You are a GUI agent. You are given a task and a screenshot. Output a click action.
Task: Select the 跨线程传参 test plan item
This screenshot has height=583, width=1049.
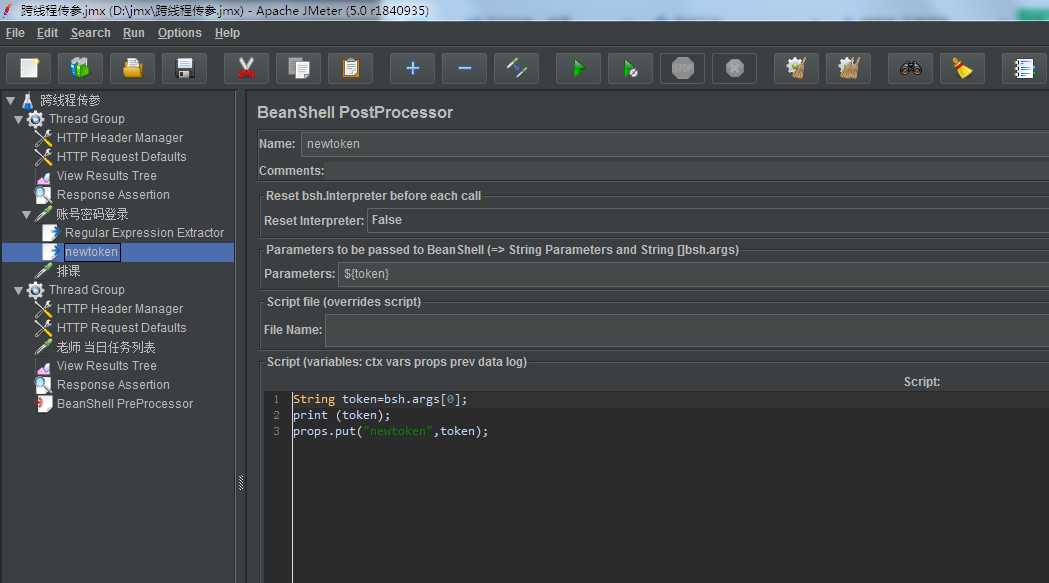pyautogui.click(x=70, y=100)
